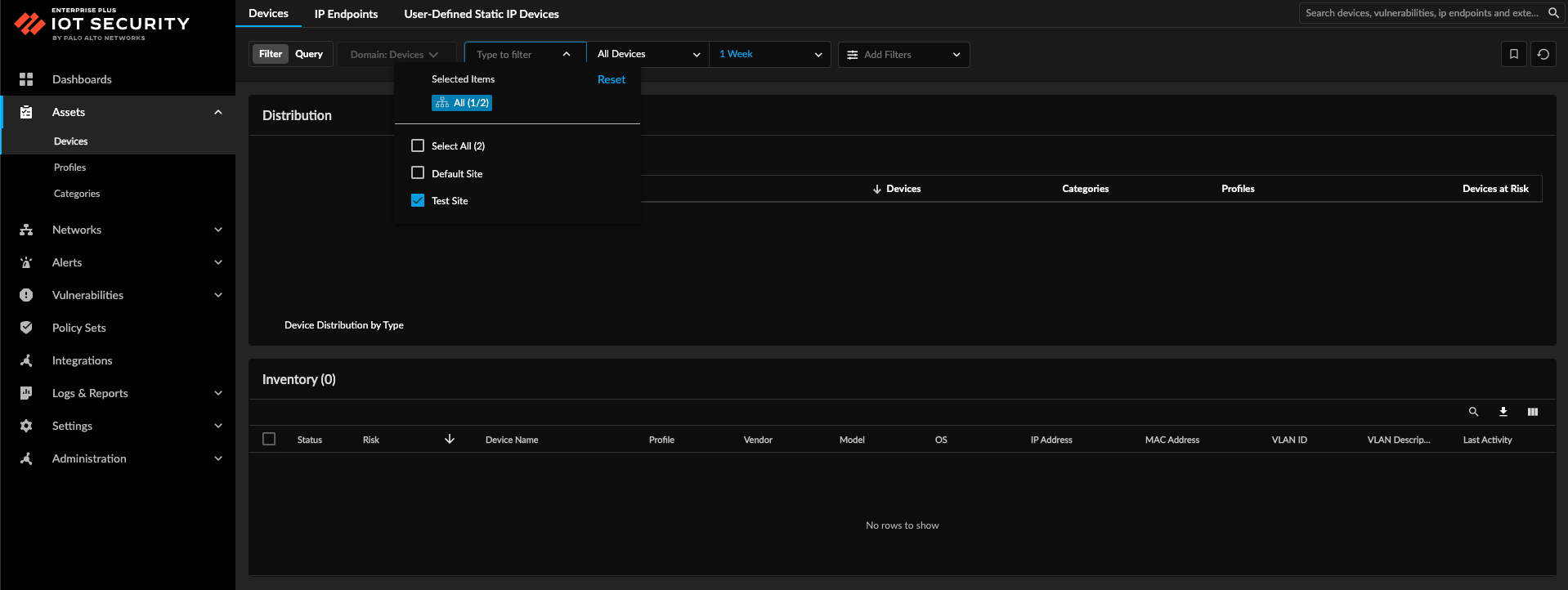Collapse the Assets sidebar section
This screenshot has width=1568, height=590.
click(x=218, y=112)
